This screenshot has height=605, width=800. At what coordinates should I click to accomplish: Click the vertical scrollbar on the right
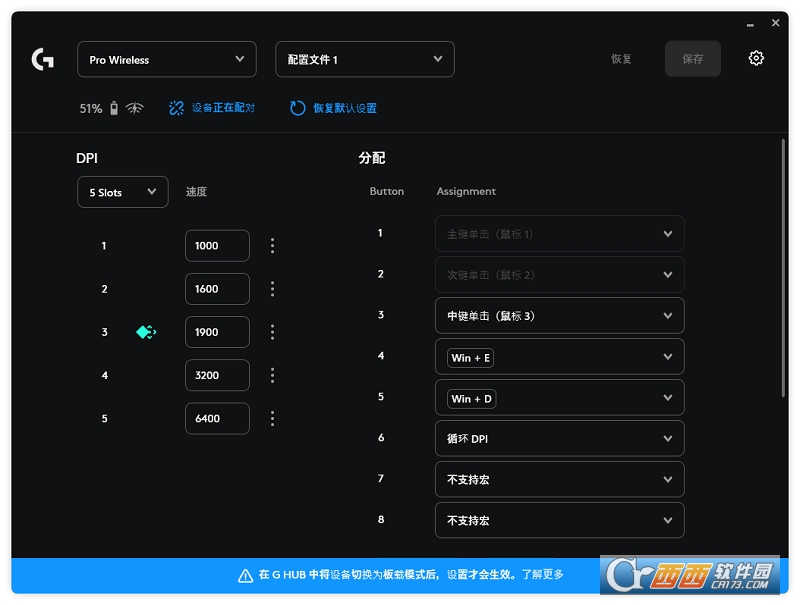click(783, 268)
